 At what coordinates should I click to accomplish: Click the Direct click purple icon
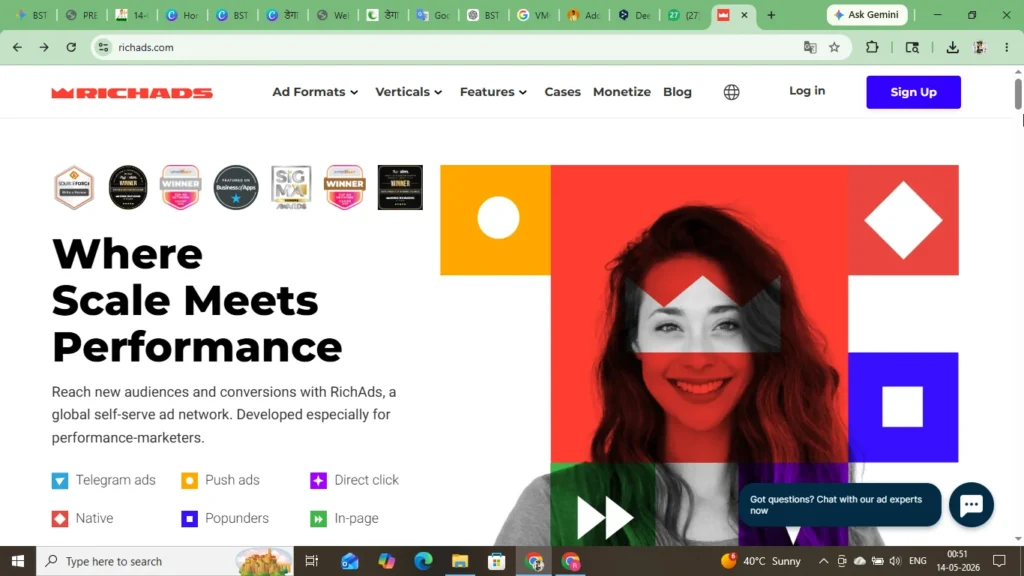tap(318, 481)
